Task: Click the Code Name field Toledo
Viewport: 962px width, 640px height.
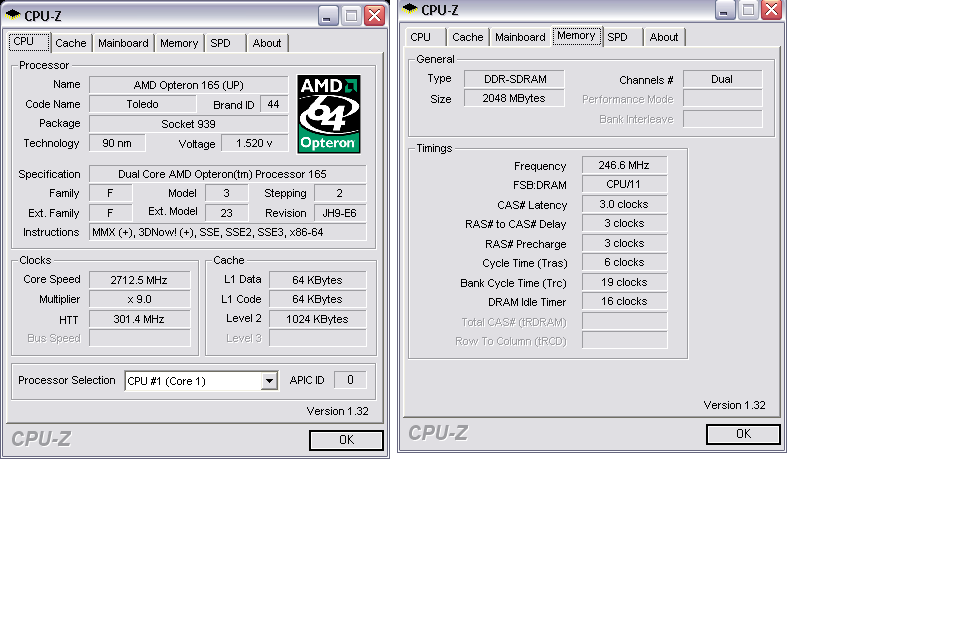Action: (142, 104)
